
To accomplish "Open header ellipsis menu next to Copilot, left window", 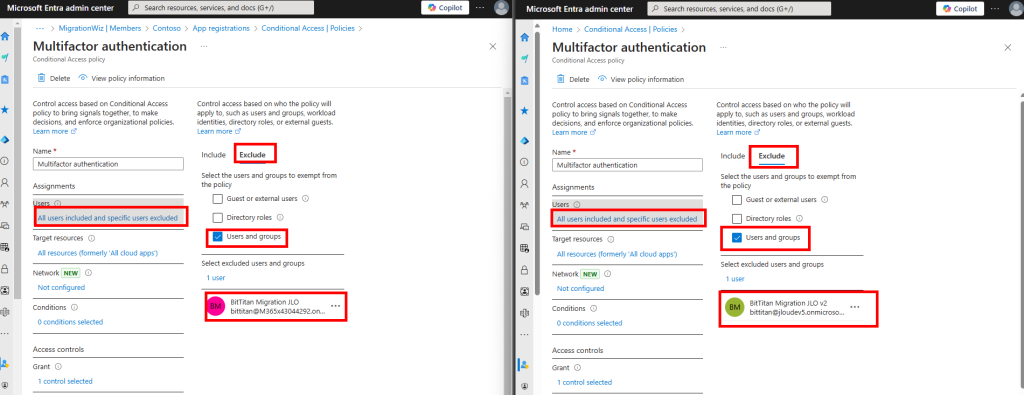I will 480,8.
